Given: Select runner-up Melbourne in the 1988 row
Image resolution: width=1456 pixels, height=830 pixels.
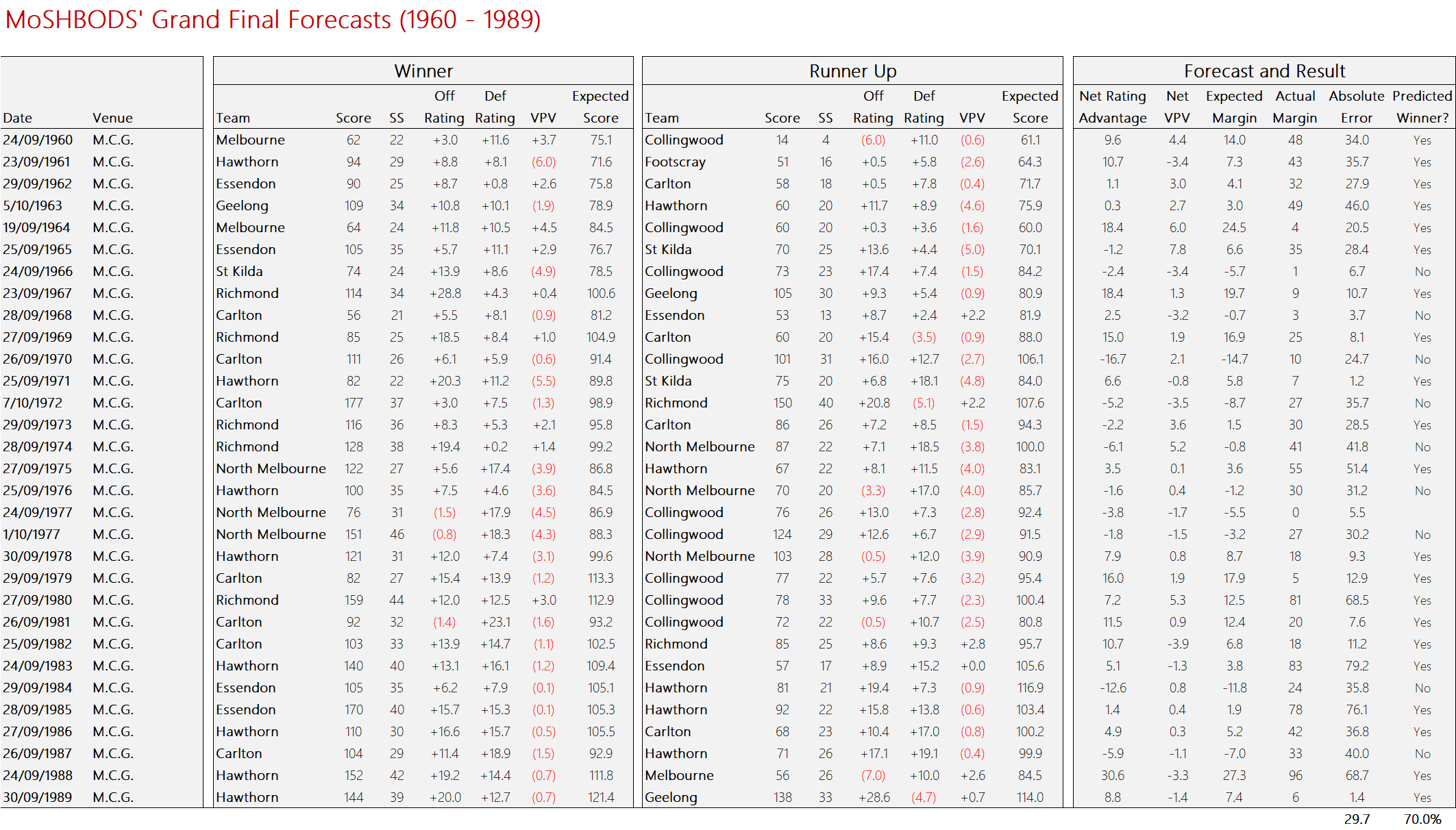Looking at the screenshot, I should click(679, 775).
